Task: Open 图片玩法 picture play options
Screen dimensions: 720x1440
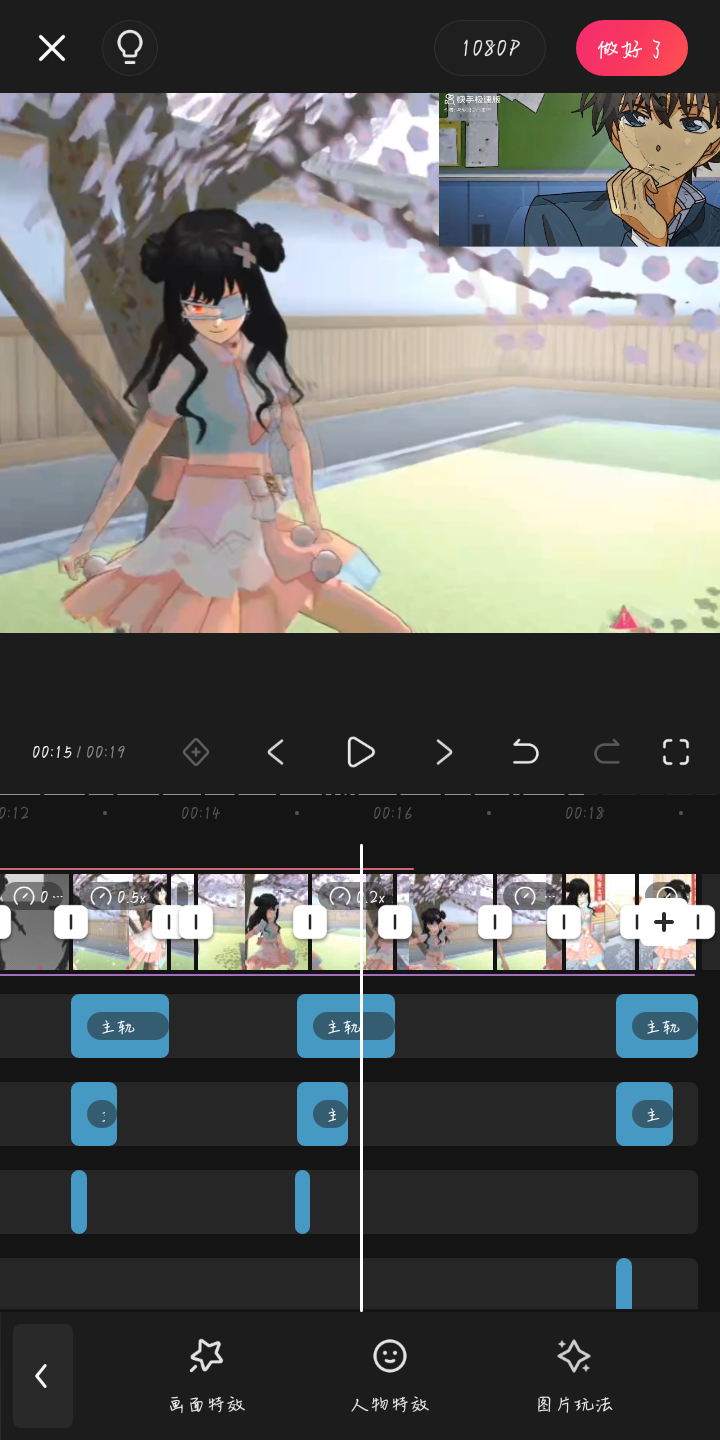Action: 574,1376
